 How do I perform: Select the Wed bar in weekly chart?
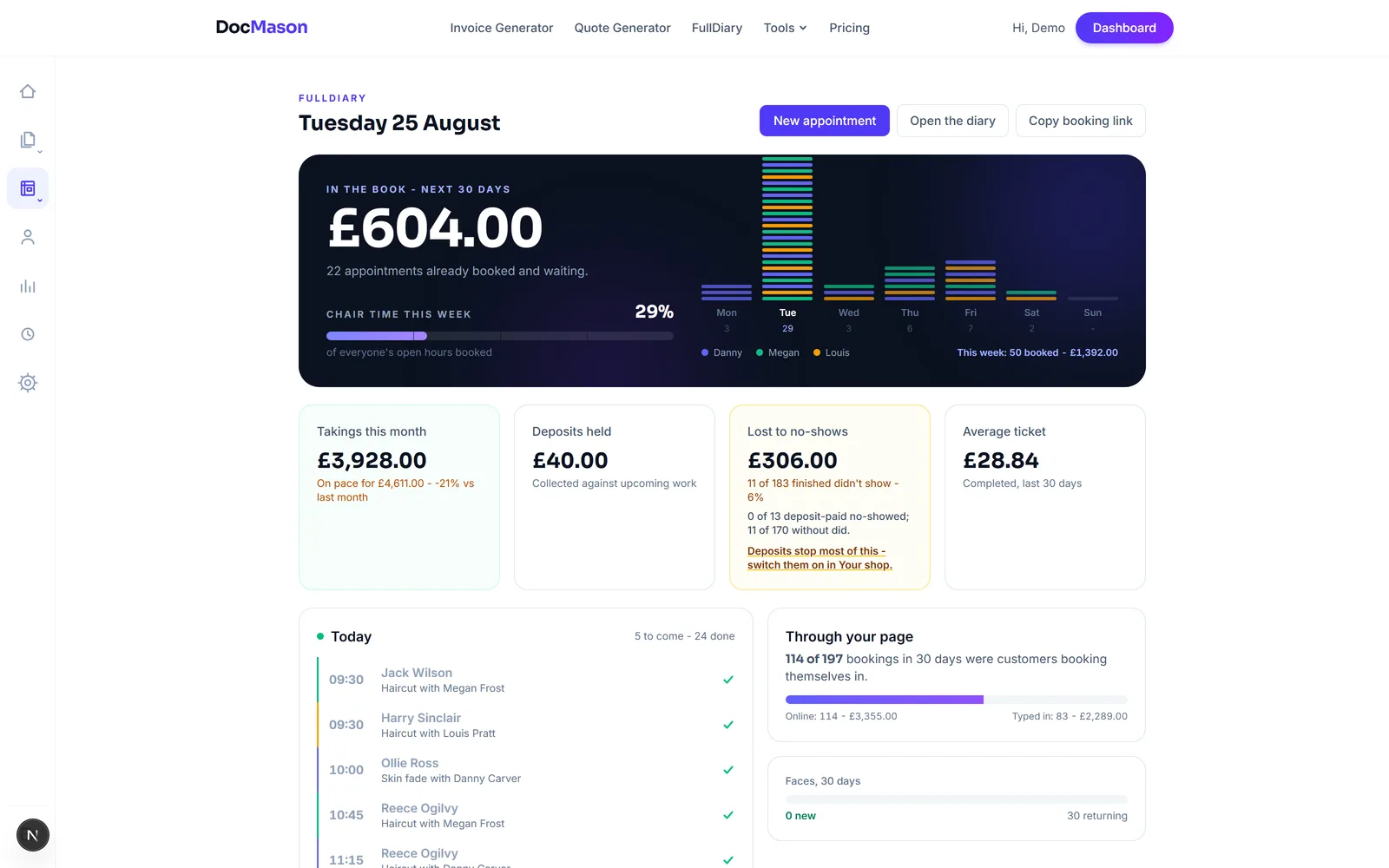click(x=849, y=293)
